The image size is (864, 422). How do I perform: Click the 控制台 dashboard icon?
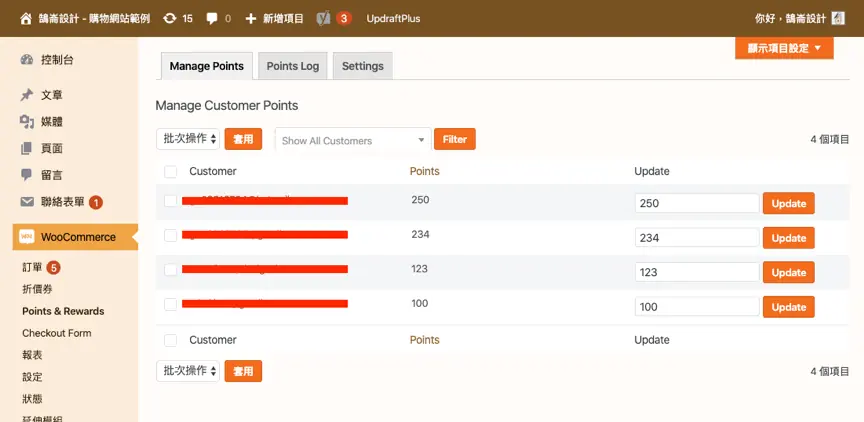[x=26, y=60]
